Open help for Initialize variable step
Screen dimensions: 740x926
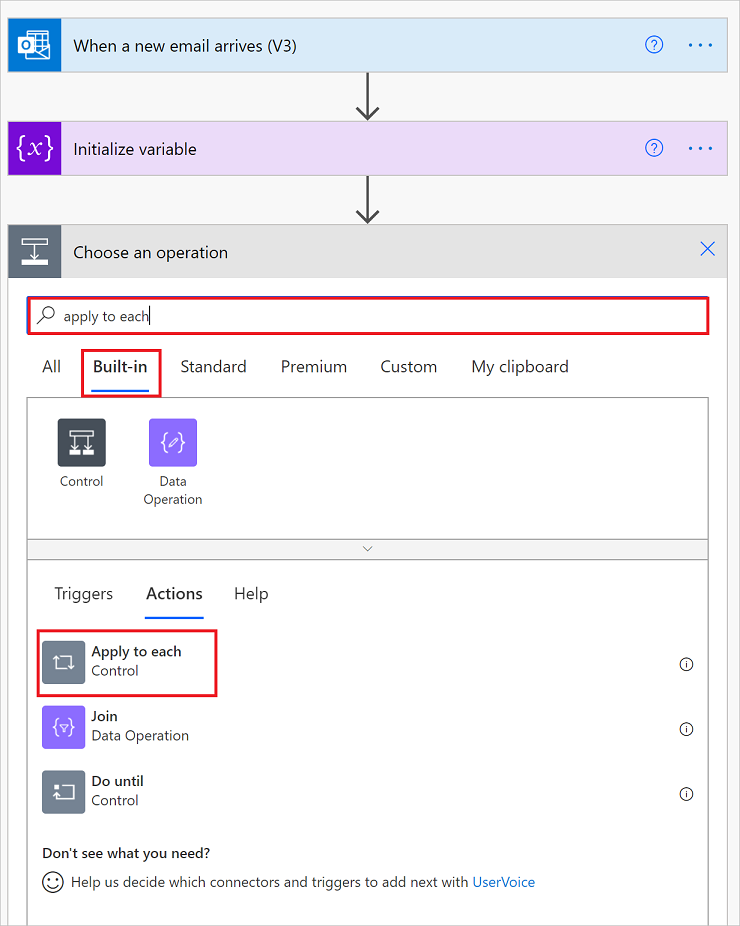(654, 148)
